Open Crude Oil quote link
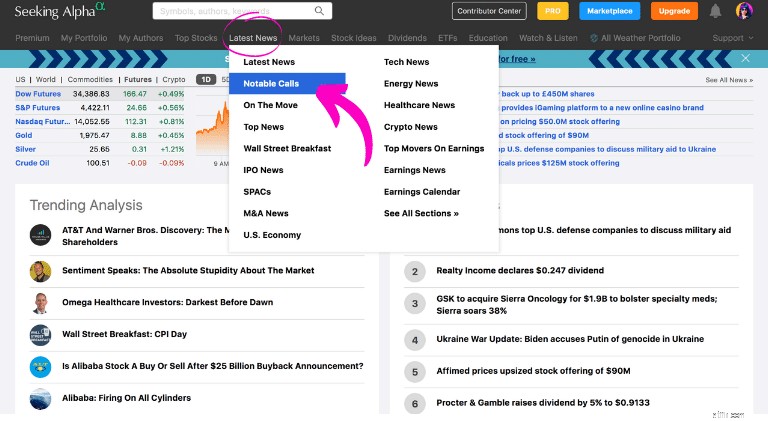Screen dimensions: 768x421 pos(32,163)
